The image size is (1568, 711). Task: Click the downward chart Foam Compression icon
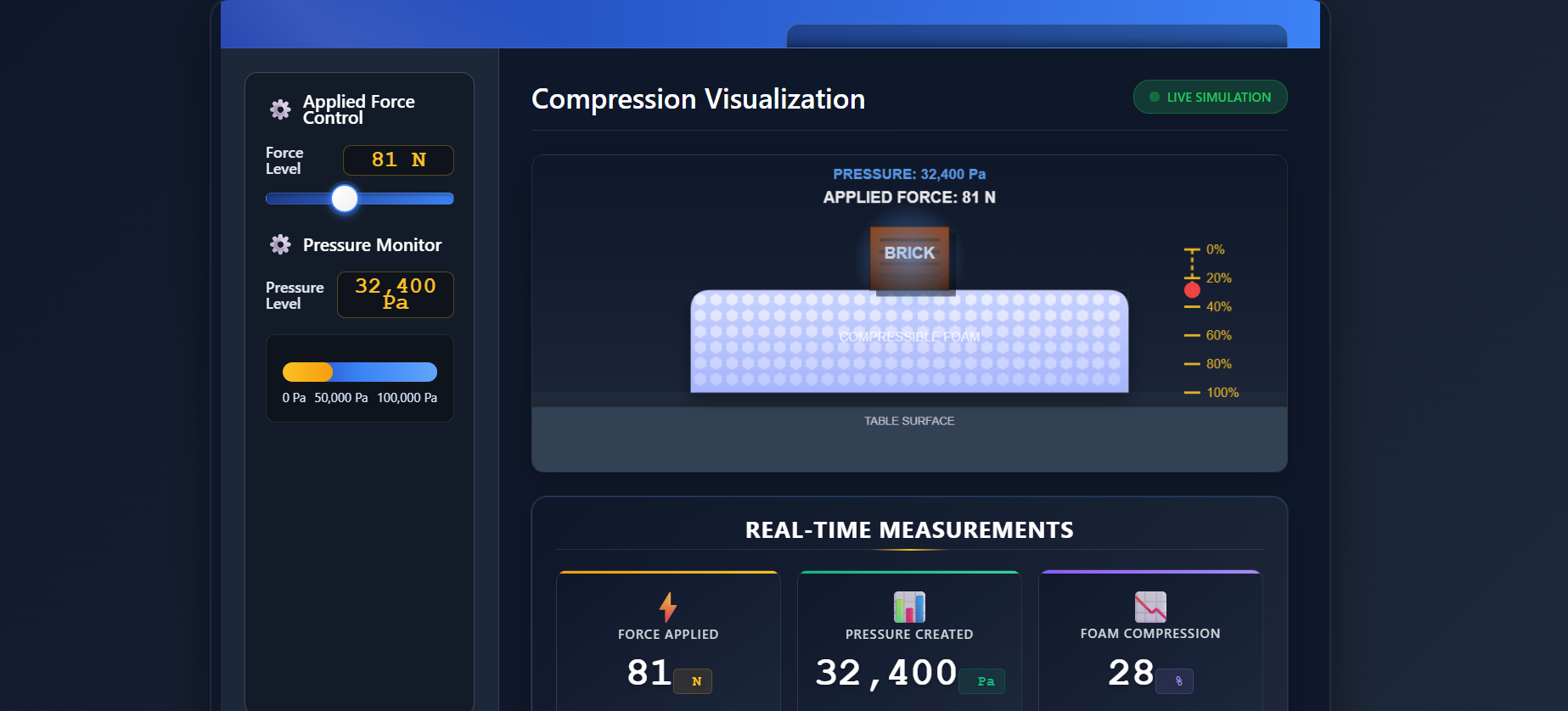tap(1150, 607)
